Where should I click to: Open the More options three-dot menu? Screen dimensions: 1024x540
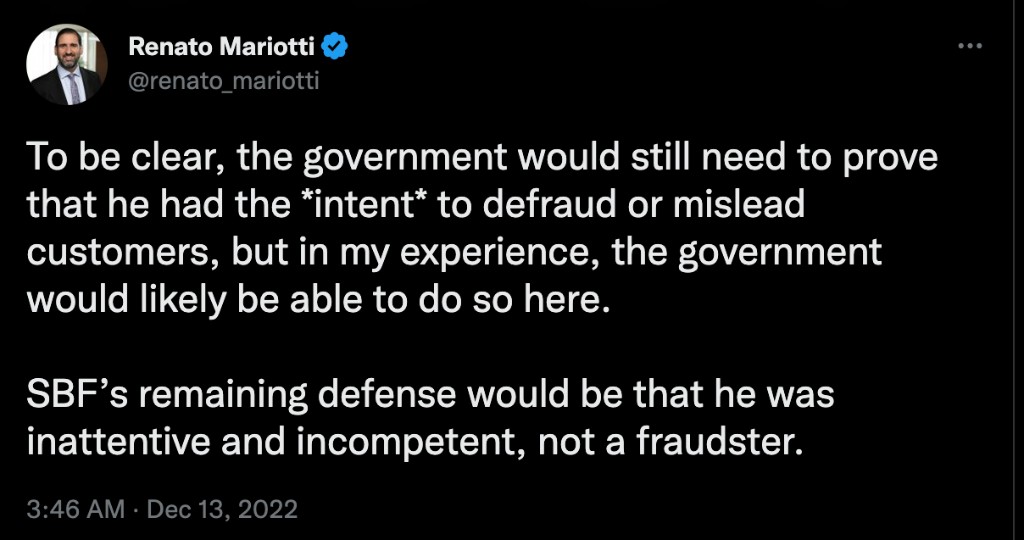(970, 47)
